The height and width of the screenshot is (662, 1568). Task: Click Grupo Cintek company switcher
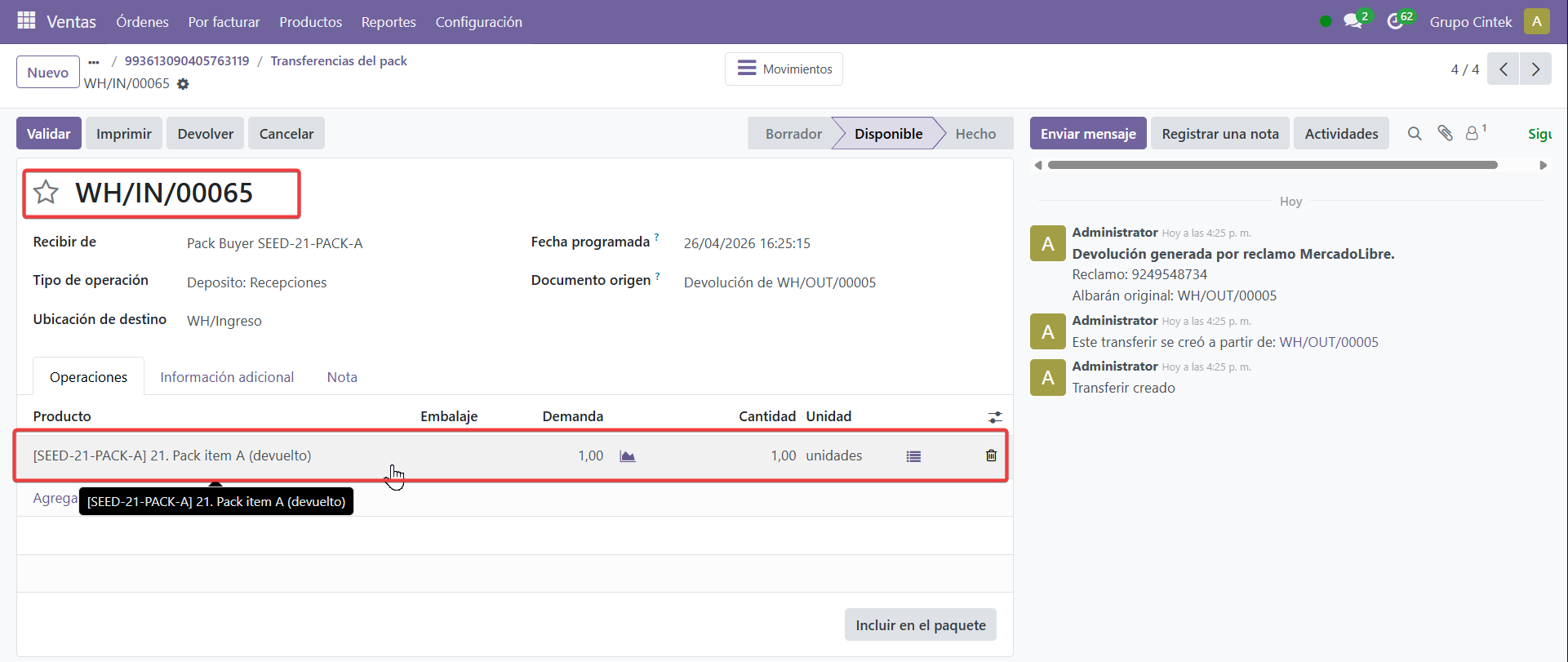coord(1471,22)
